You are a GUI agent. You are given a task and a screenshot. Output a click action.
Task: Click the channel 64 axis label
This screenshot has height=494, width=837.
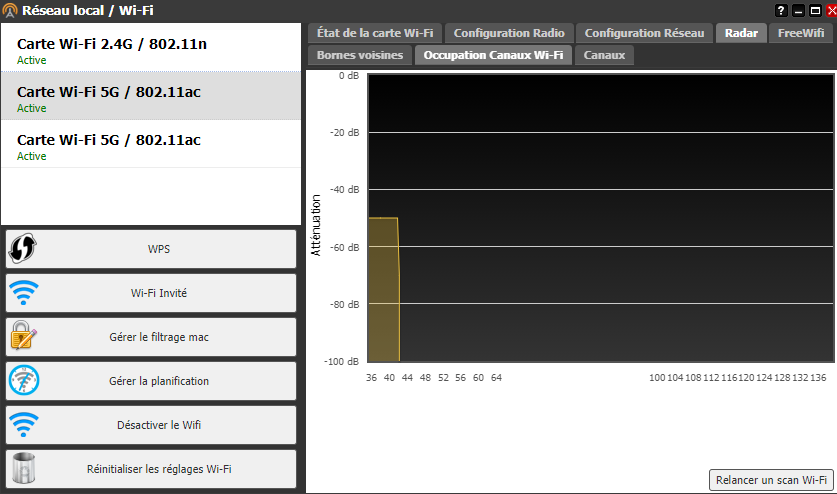click(x=496, y=378)
